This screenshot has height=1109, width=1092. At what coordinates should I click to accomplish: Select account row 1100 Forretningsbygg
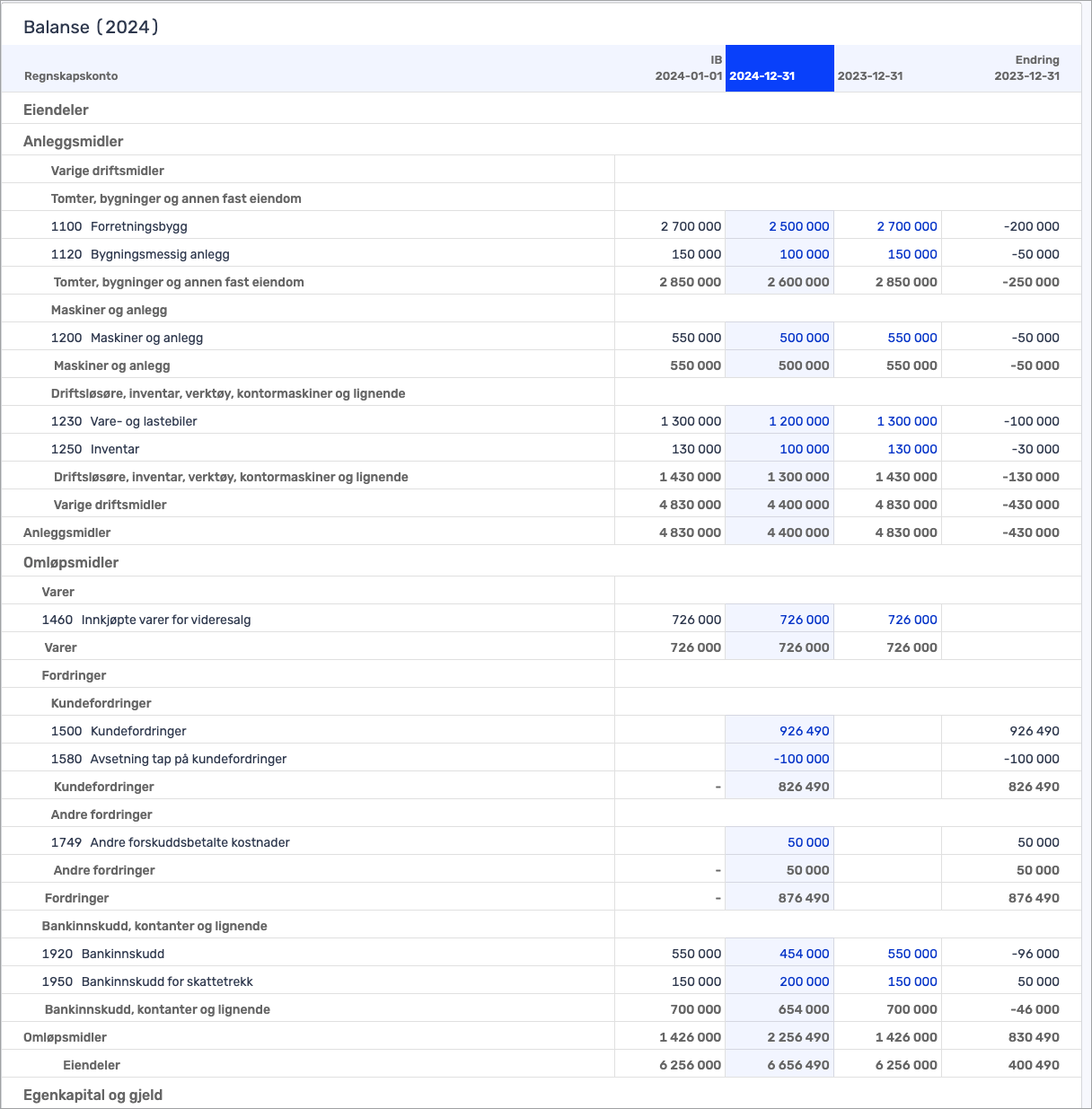[x=138, y=226]
